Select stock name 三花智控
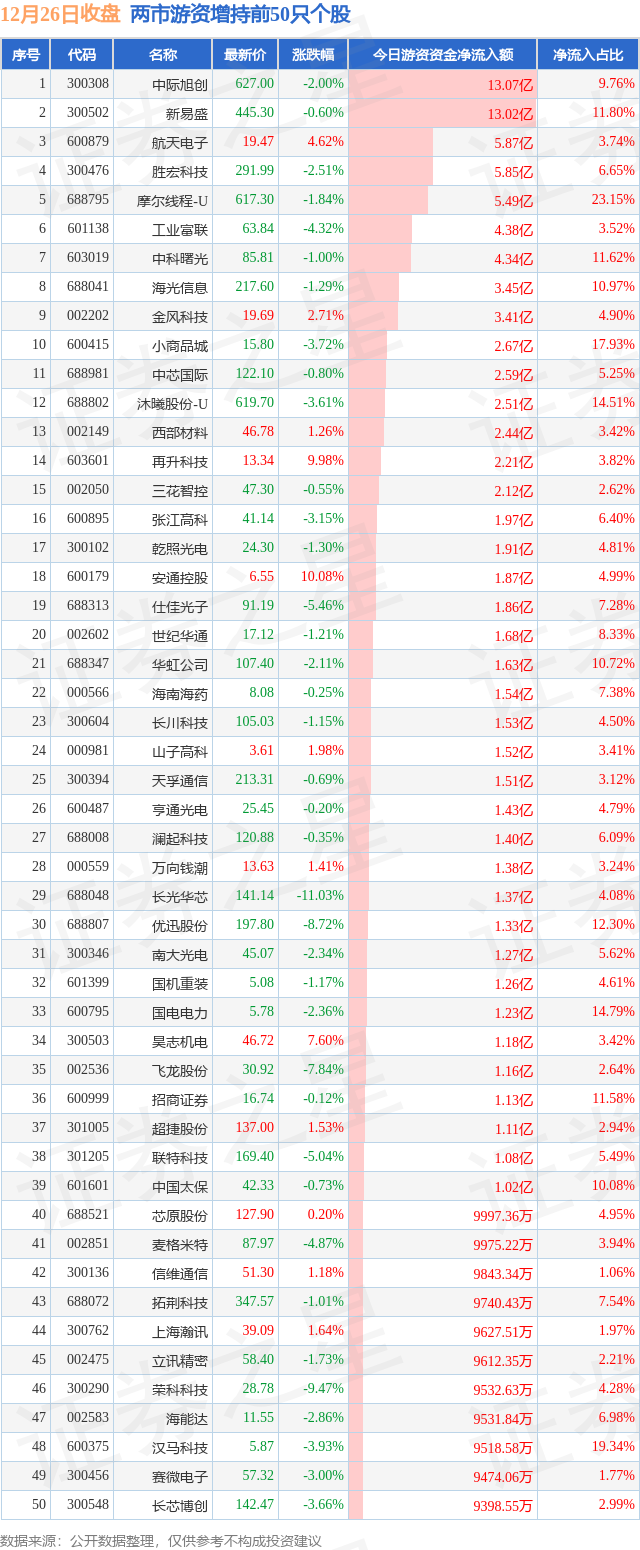640x1550 pixels. pyautogui.click(x=180, y=490)
